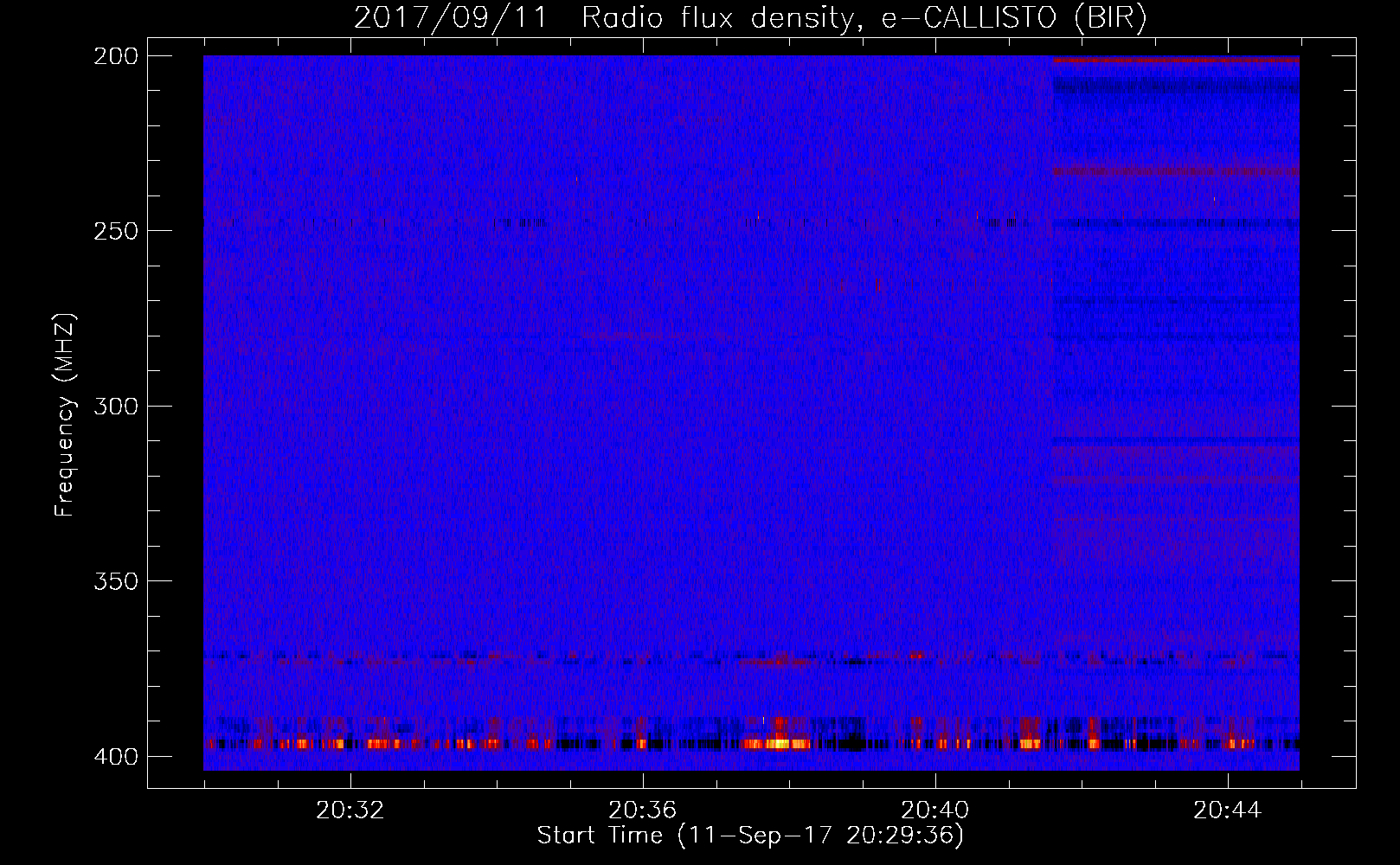Click the bright yellow burst near 20:38 at 397 MHz
Screen dimensions: 1400x865
pos(777,743)
